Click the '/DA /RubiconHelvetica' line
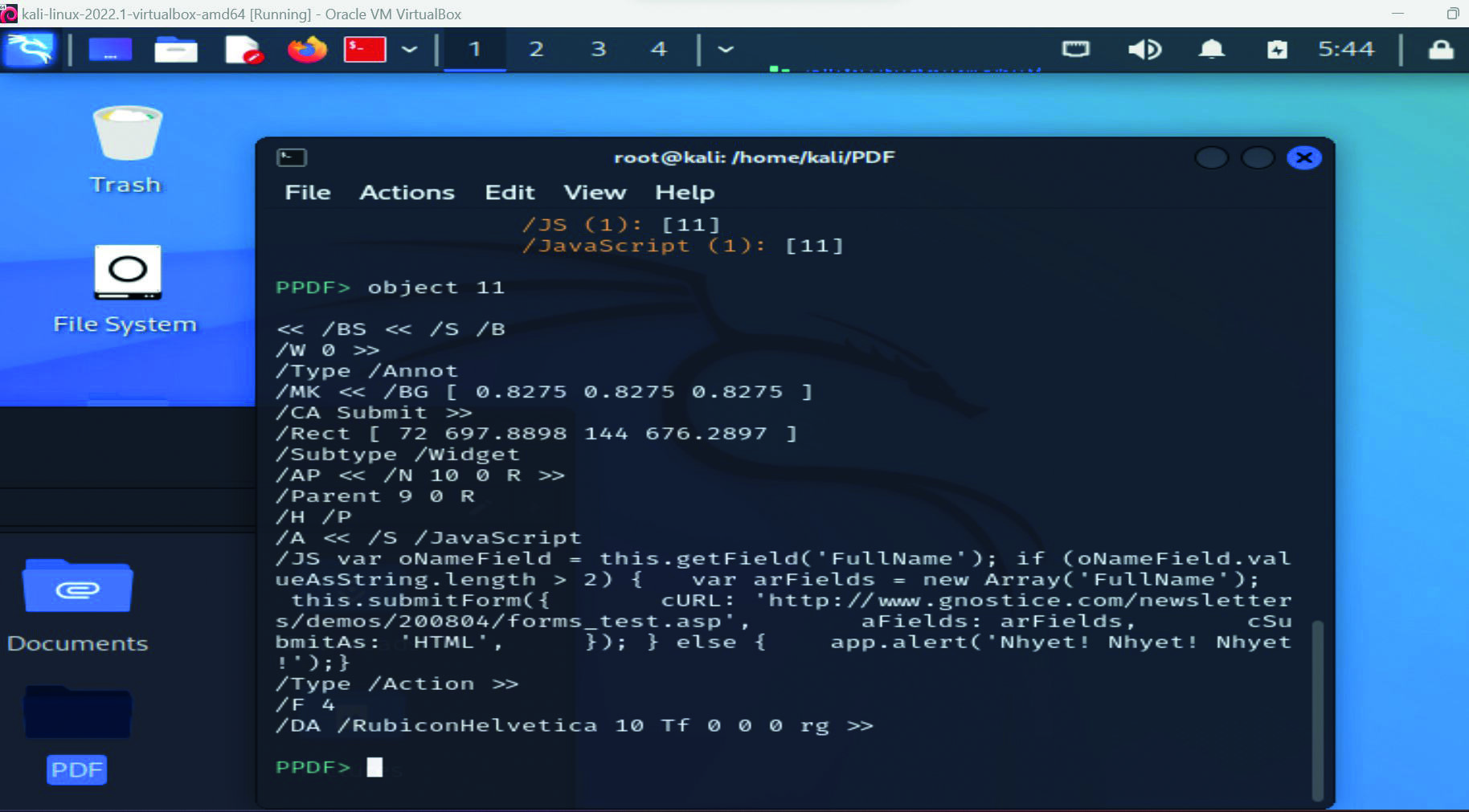The image size is (1469, 812). coord(575,726)
